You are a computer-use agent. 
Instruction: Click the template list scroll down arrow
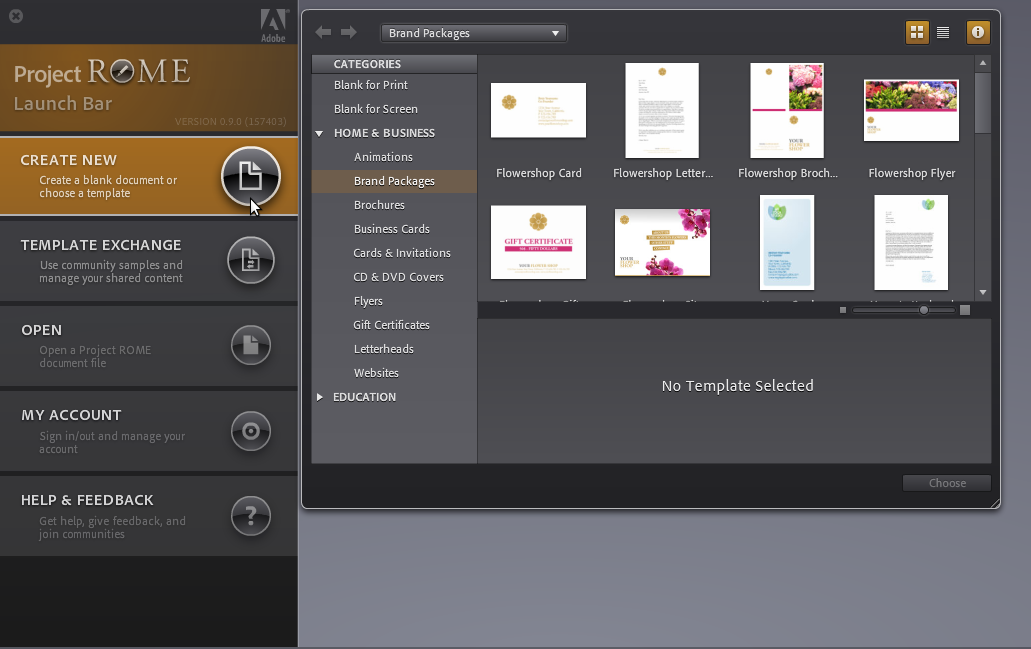click(x=983, y=293)
